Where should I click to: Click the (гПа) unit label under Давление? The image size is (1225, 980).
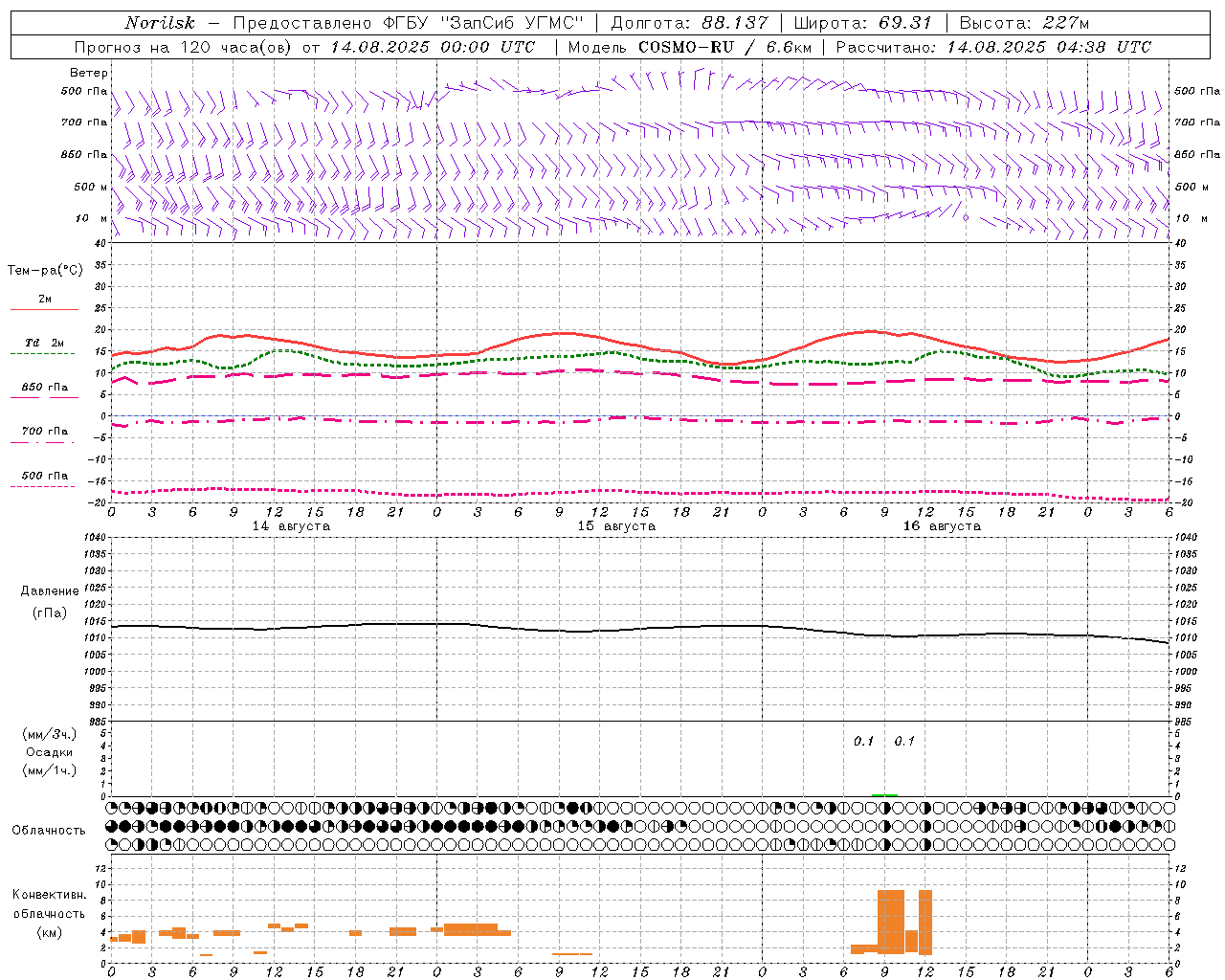point(50,612)
